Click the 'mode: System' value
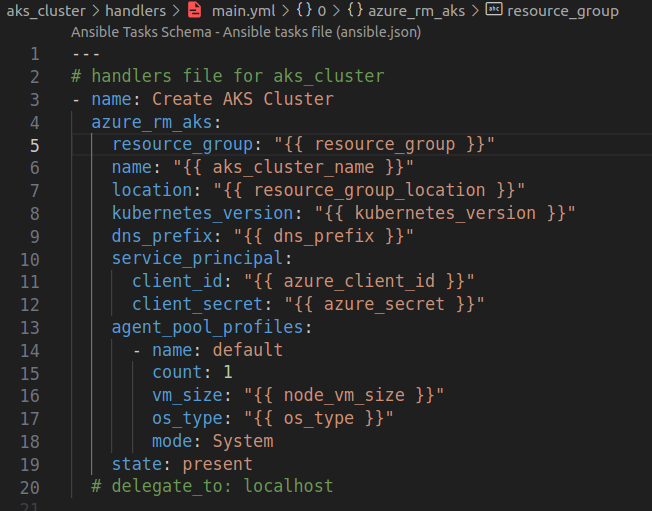Image resolution: width=652 pixels, height=511 pixels. pyautogui.click(x=242, y=441)
